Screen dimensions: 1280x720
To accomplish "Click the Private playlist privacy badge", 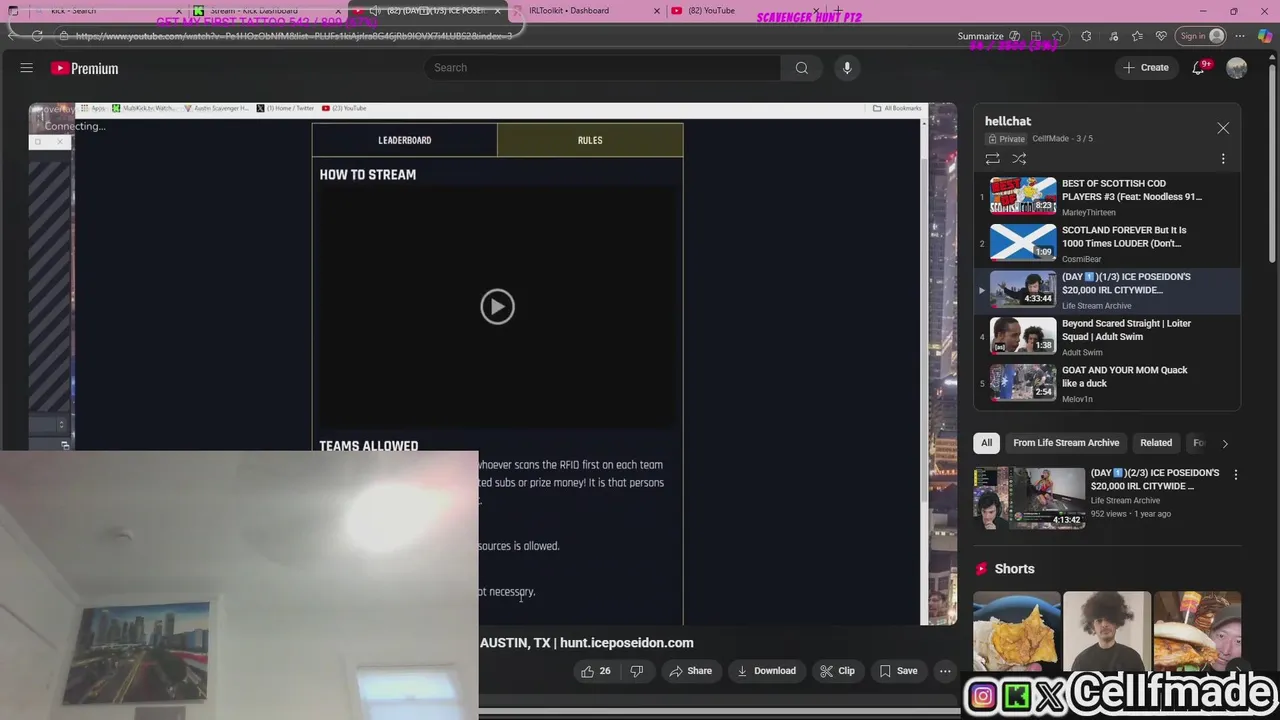I will click(x=1007, y=139).
